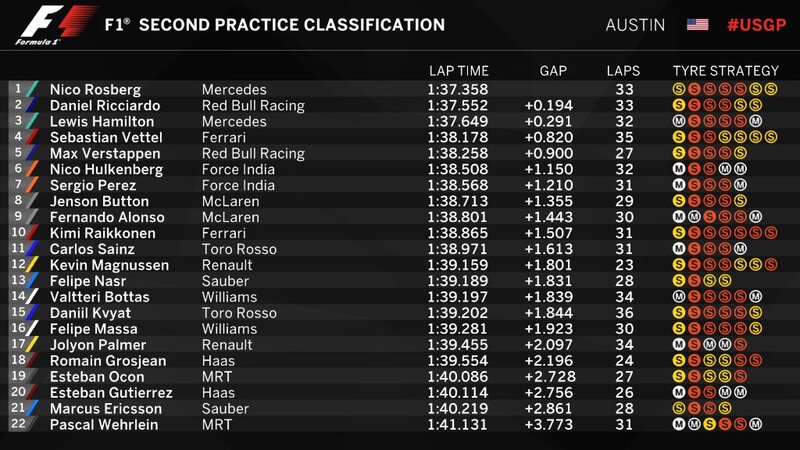800x450 pixels.
Task: Click Lewis Hamilton's first medium tyre icon
Action: (x=678, y=121)
